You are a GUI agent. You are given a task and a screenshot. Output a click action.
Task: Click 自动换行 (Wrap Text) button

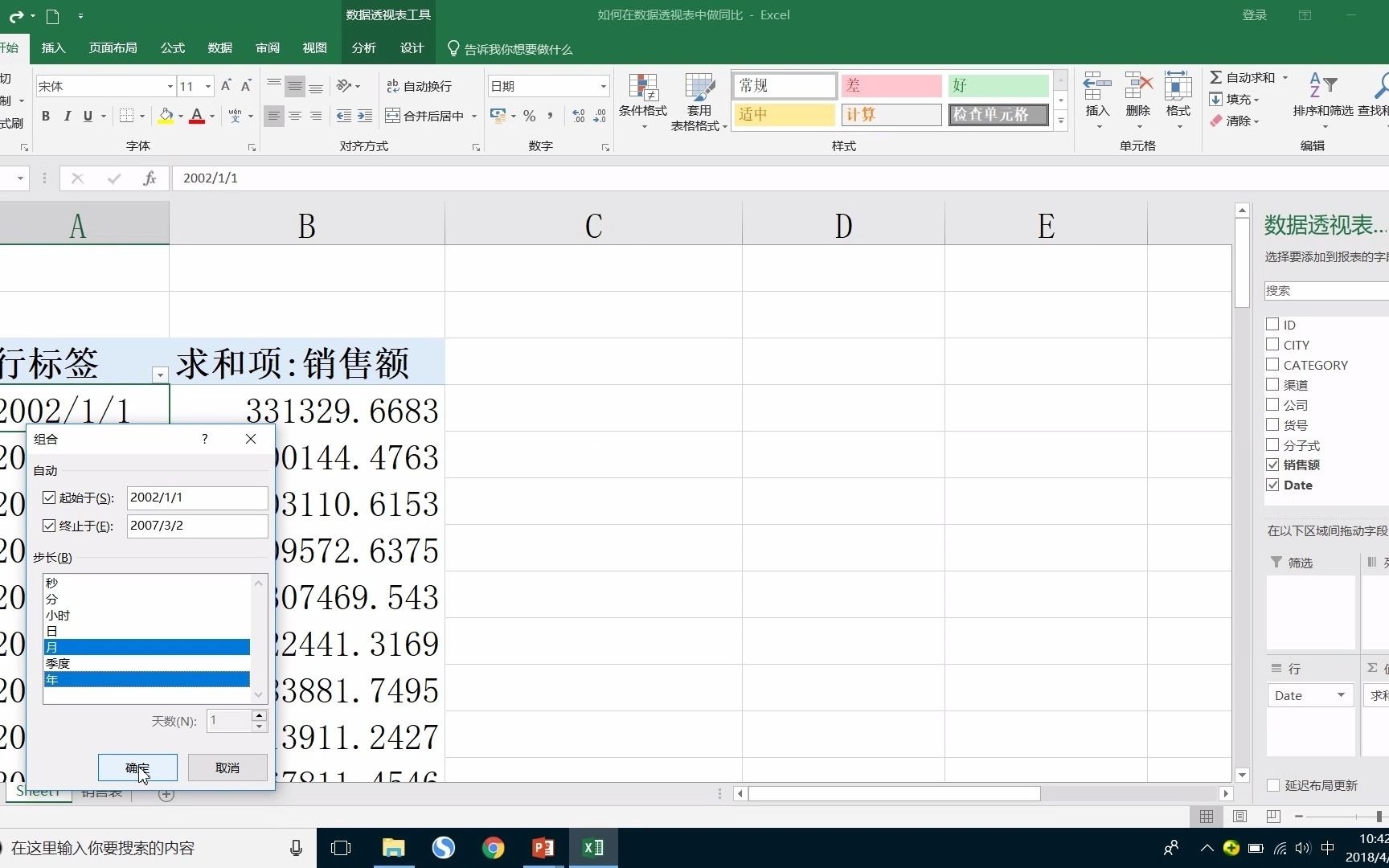419,86
